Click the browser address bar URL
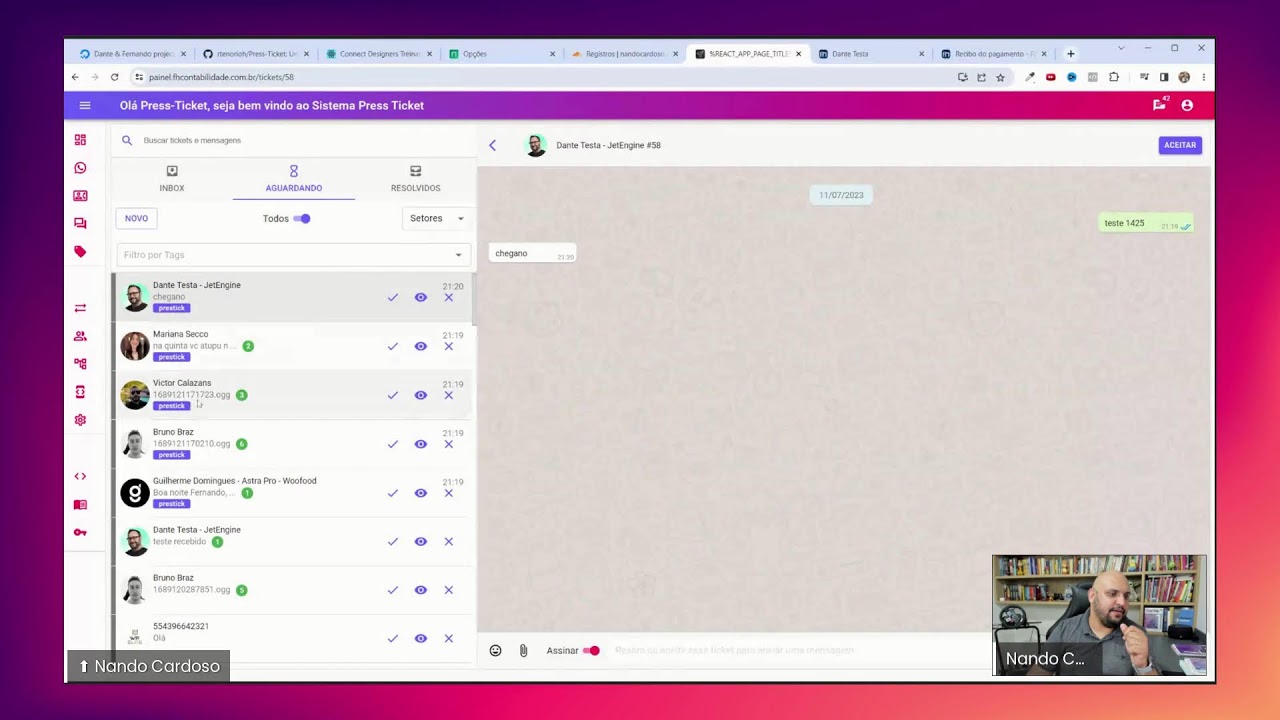 (x=220, y=77)
